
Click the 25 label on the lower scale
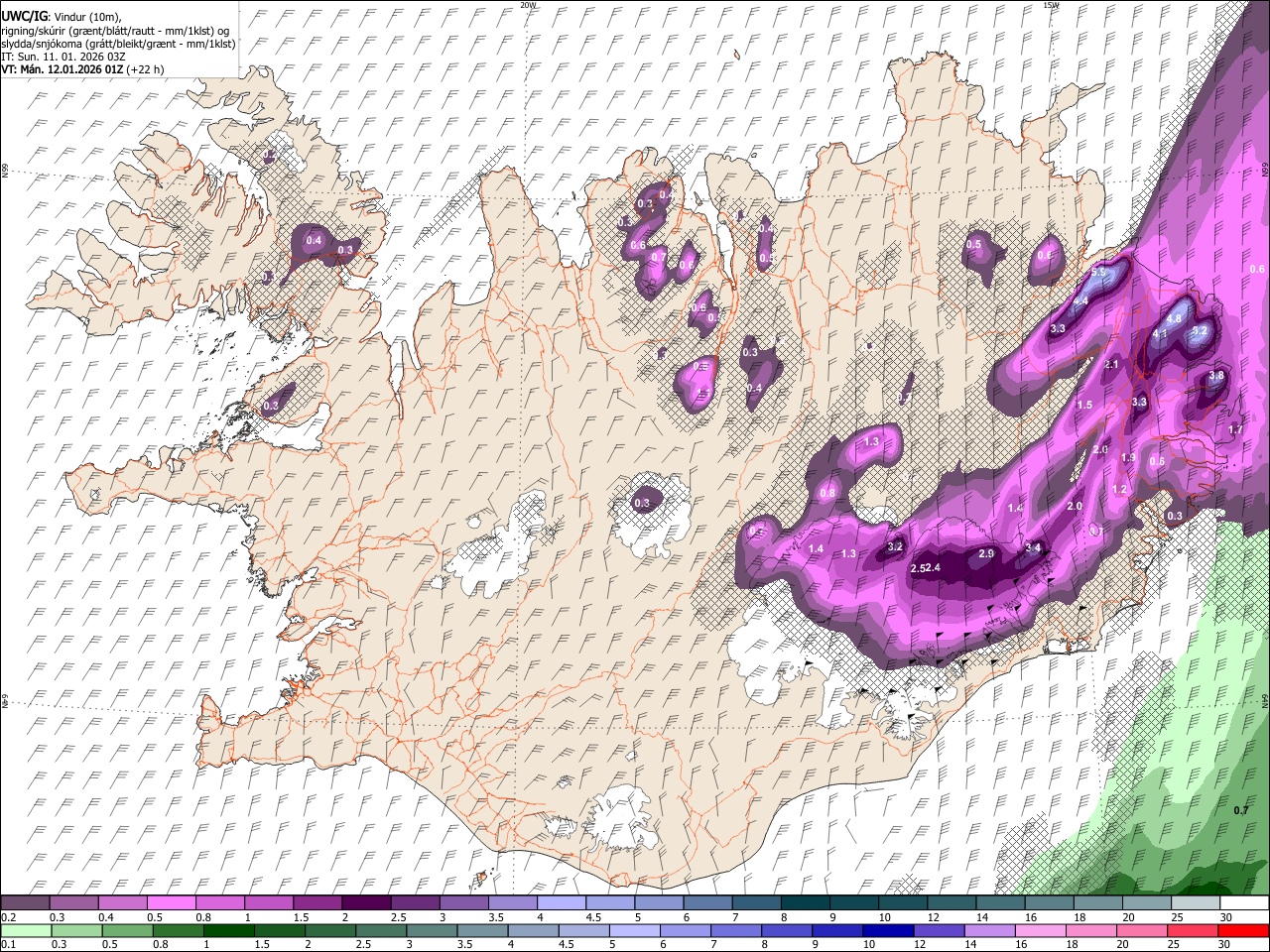[x=1175, y=944]
